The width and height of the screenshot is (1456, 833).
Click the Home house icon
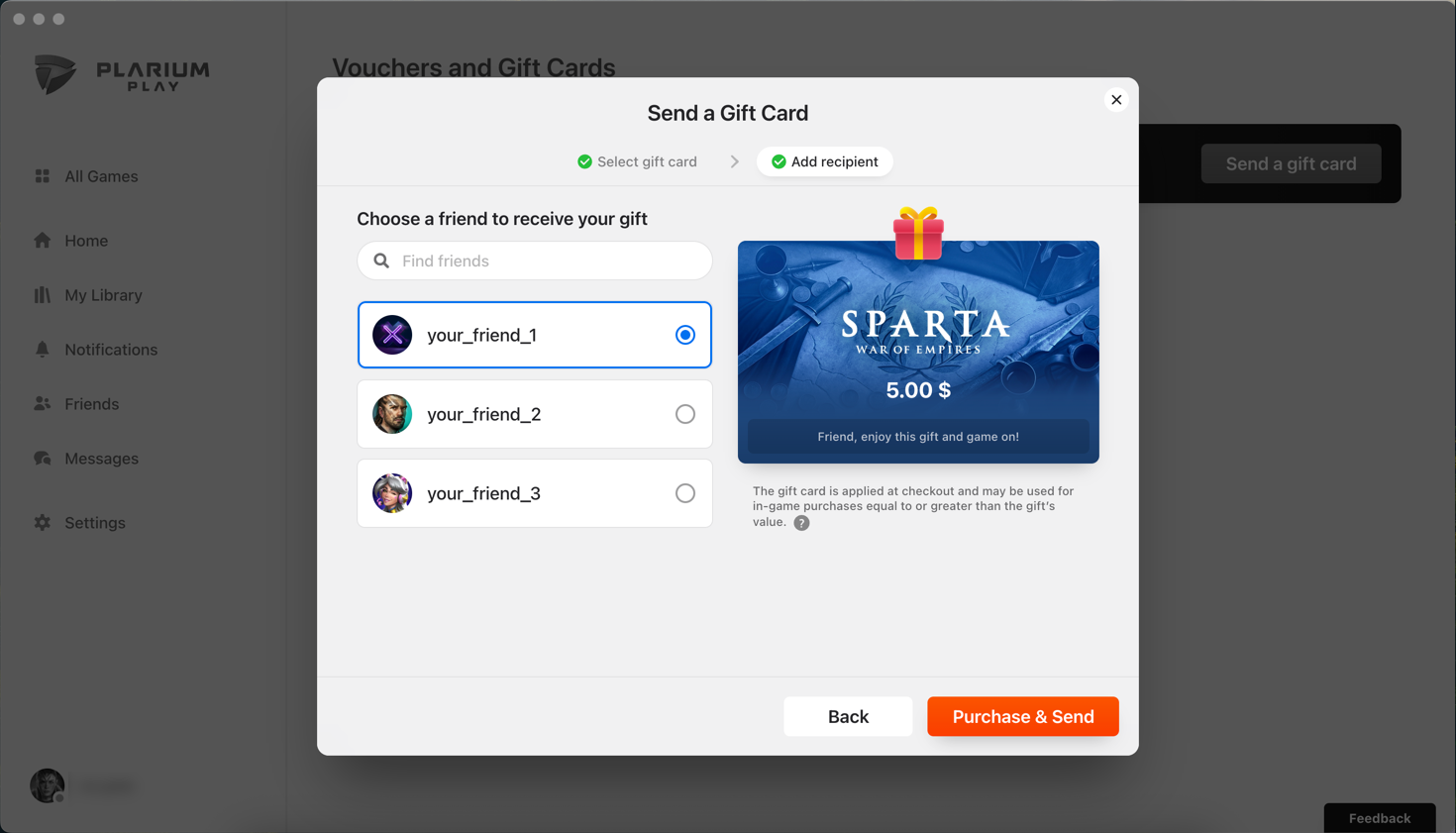(x=43, y=241)
